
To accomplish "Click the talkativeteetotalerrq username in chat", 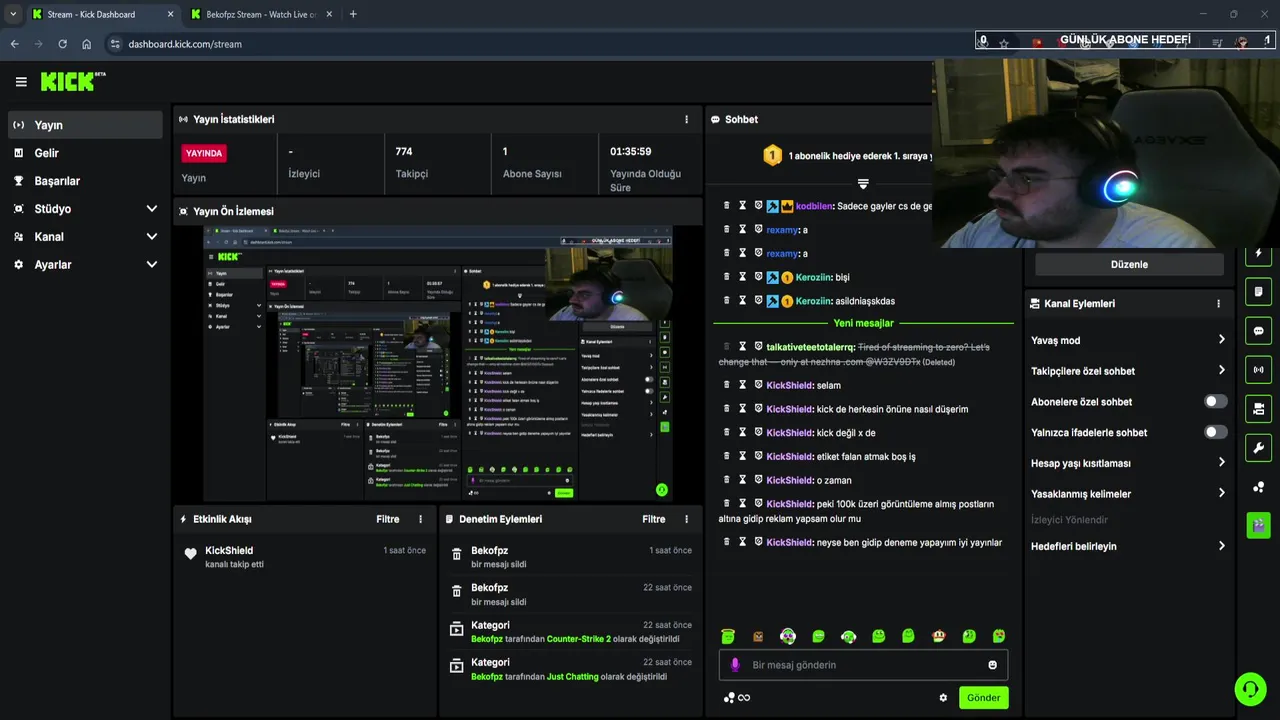I will [810, 347].
